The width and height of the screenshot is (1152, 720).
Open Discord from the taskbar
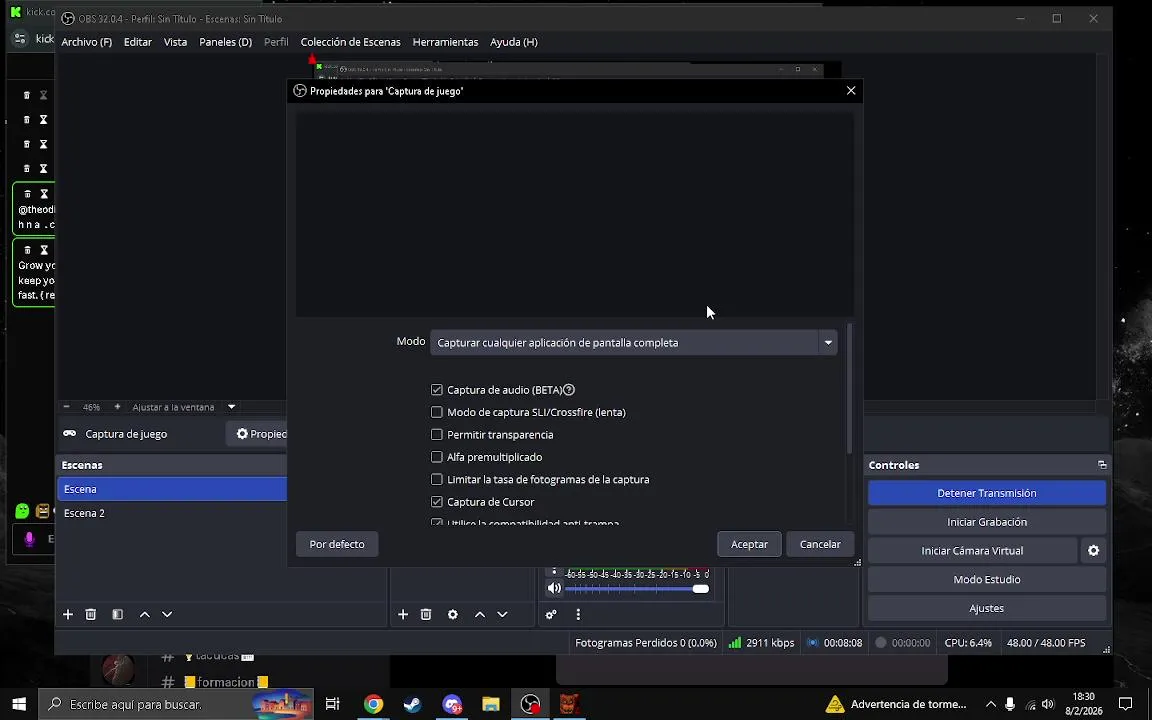pos(452,704)
